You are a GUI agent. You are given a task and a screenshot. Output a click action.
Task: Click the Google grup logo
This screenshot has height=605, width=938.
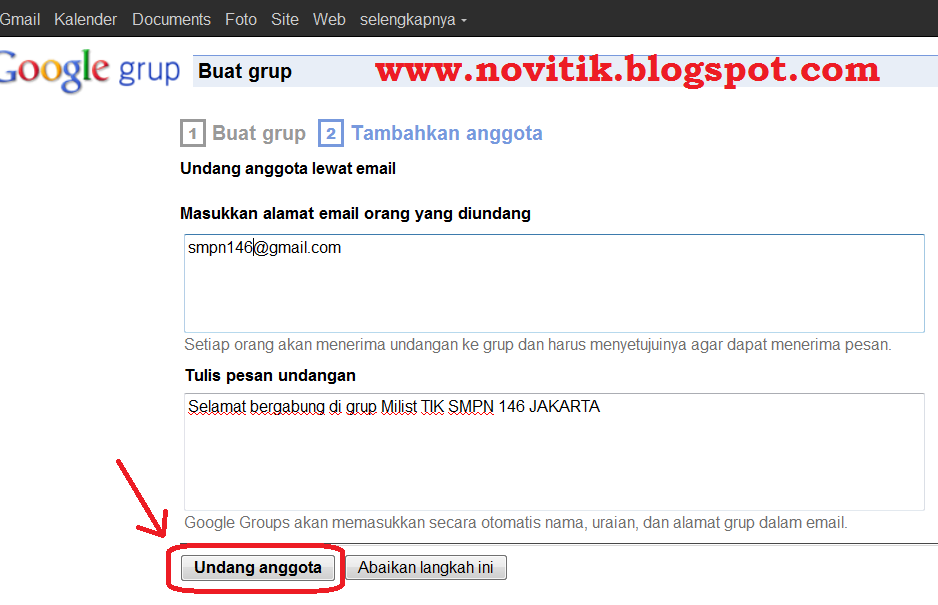tap(90, 71)
